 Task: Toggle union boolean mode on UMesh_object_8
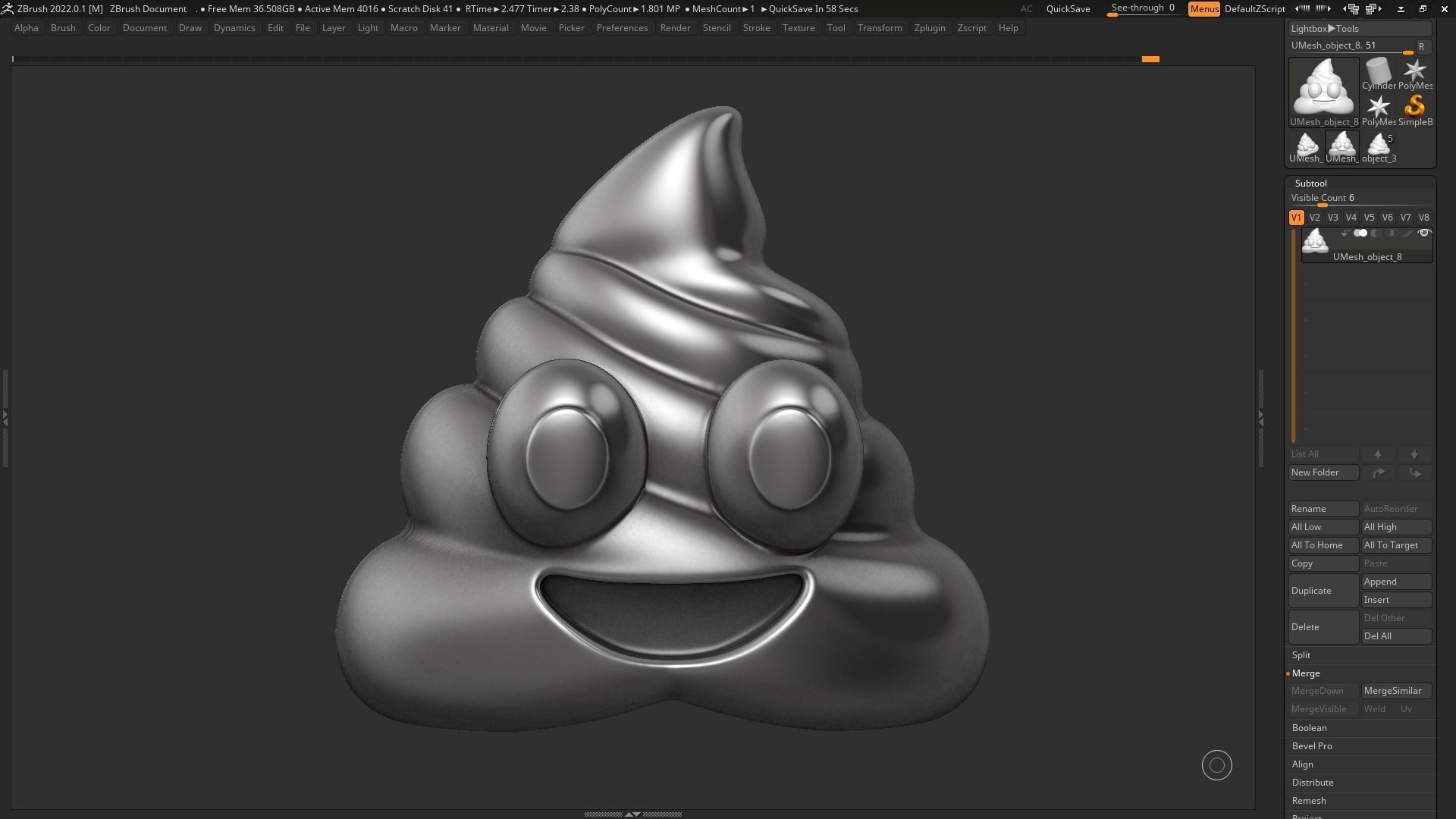point(1360,234)
